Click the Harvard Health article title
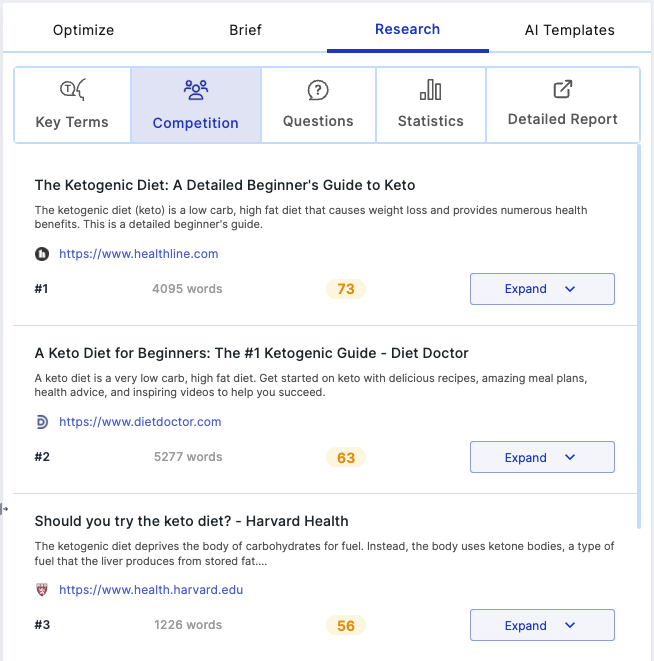Screen dimensions: 654x661 coord(191,521)
